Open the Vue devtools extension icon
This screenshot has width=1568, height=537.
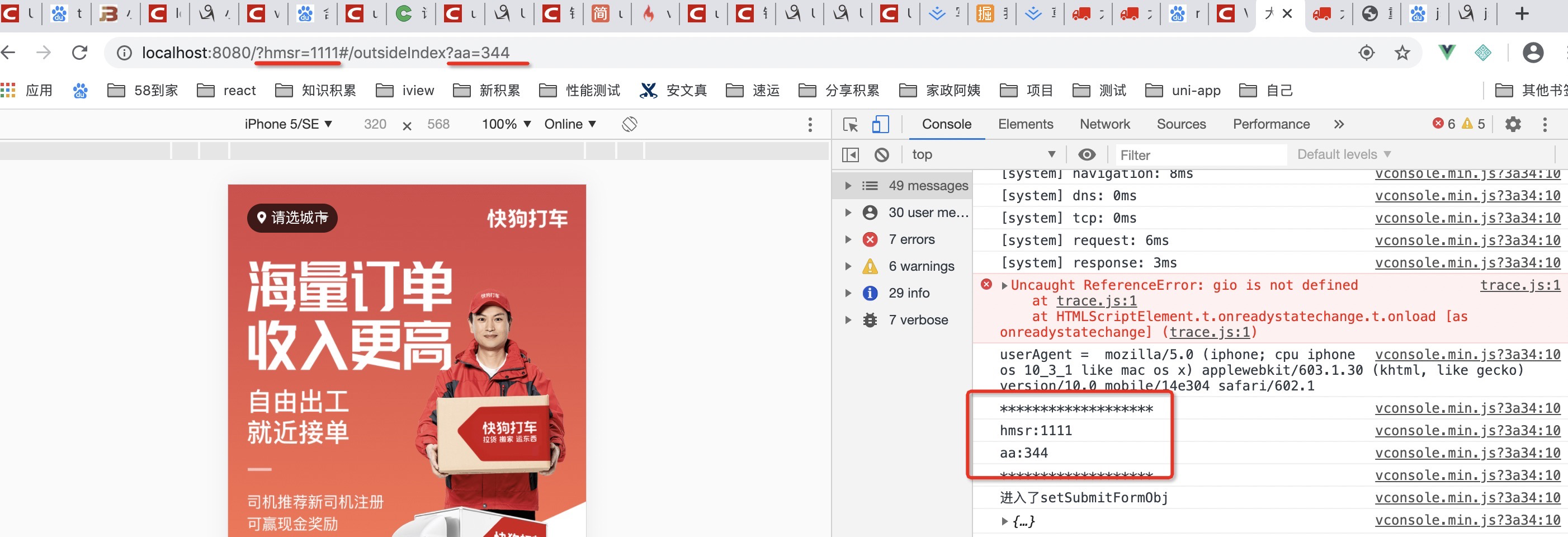tap(1447, 53)
